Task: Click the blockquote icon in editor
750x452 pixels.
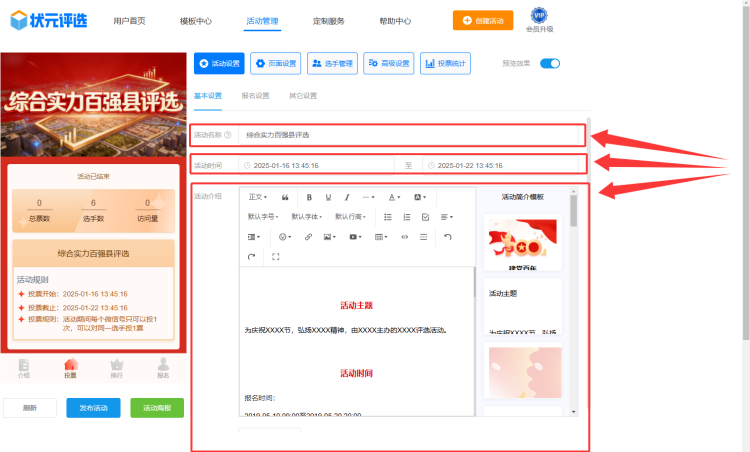Action: click(x=285, y=197)
